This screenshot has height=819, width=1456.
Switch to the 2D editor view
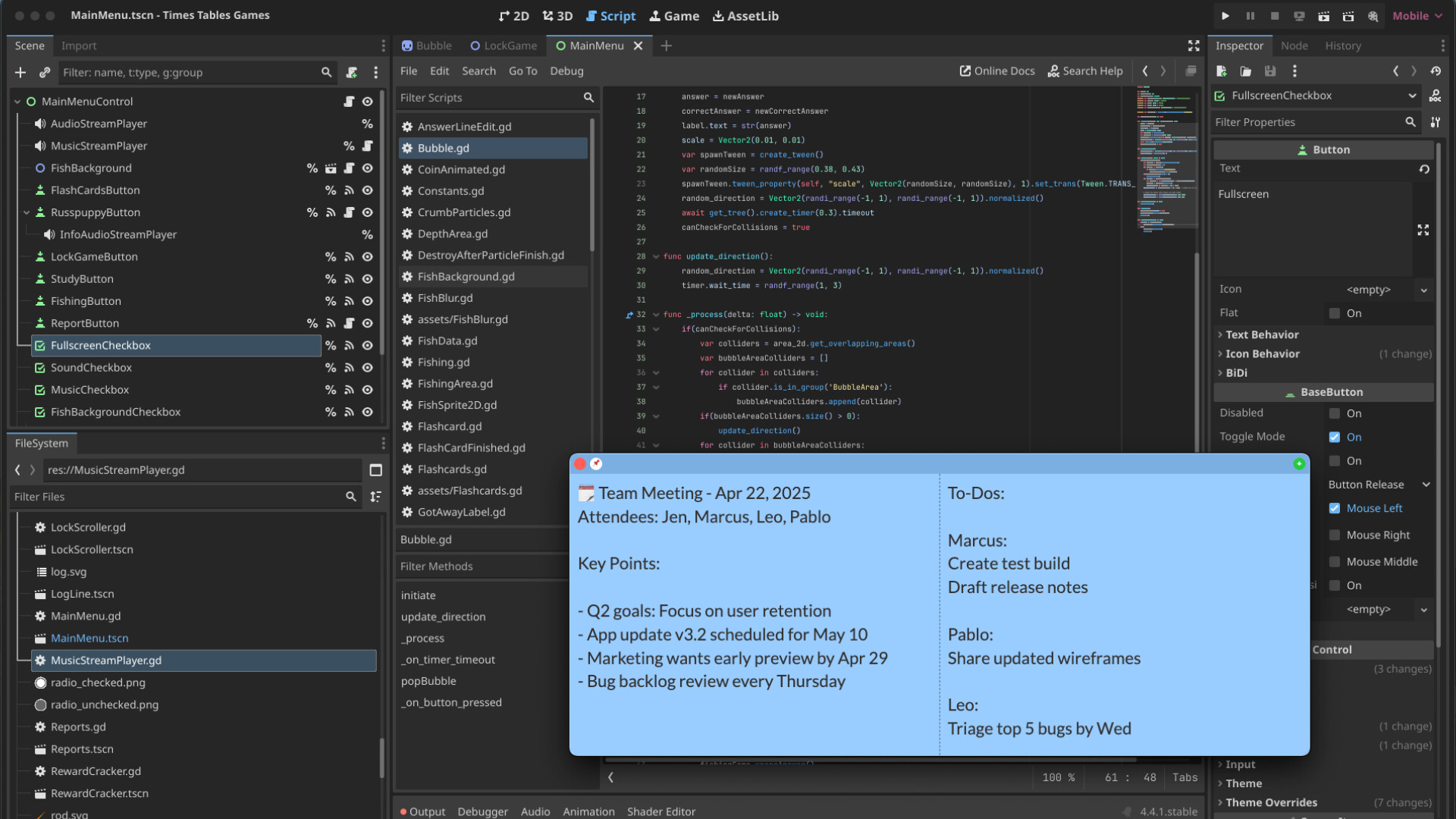(514, 15)
